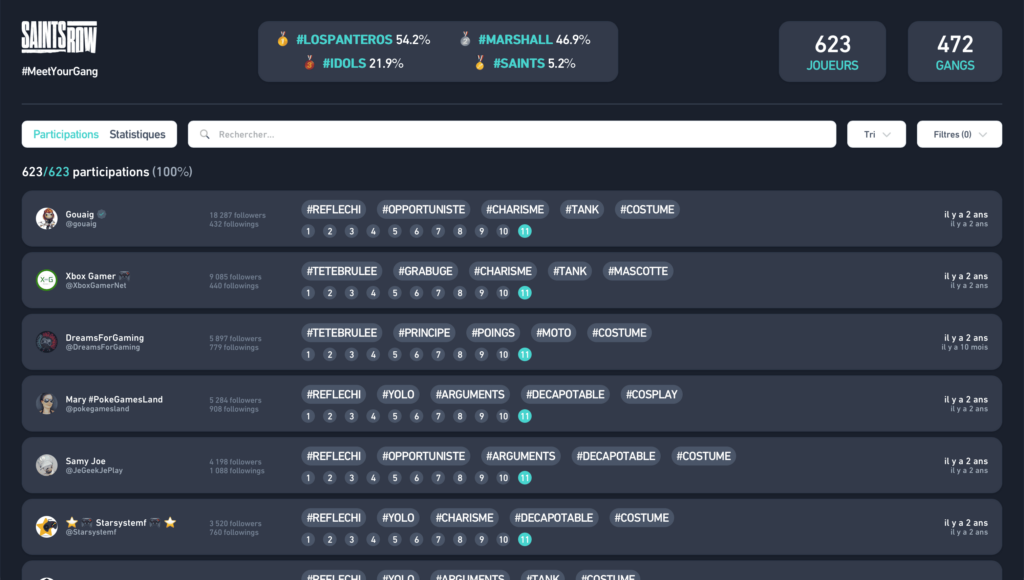Select step 11 in Gouaig's row
Screen dimensions: 1024x580
[x=524, y=231]
